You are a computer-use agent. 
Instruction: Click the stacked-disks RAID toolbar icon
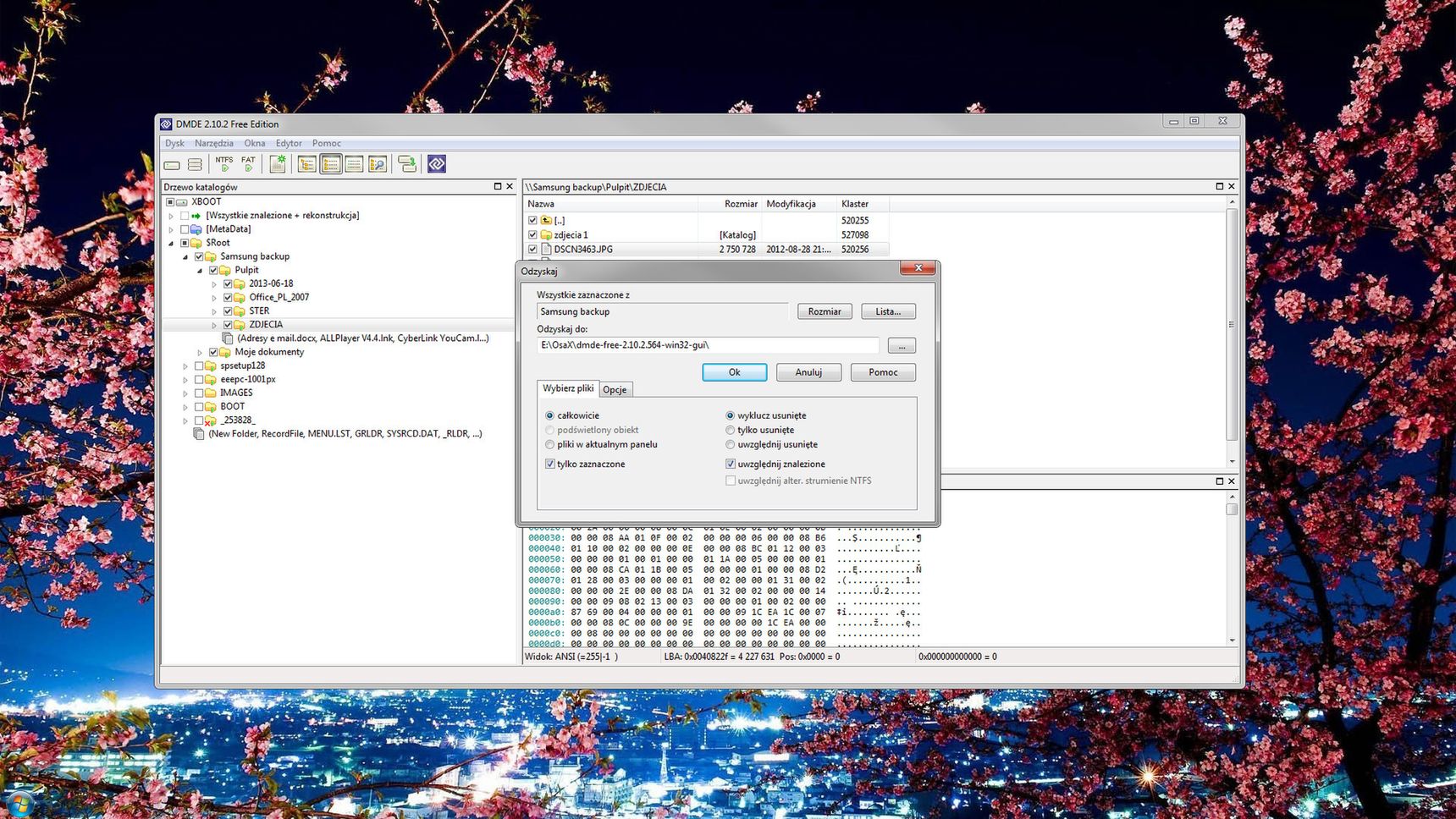pyautogui.click(x=195, y=165)
